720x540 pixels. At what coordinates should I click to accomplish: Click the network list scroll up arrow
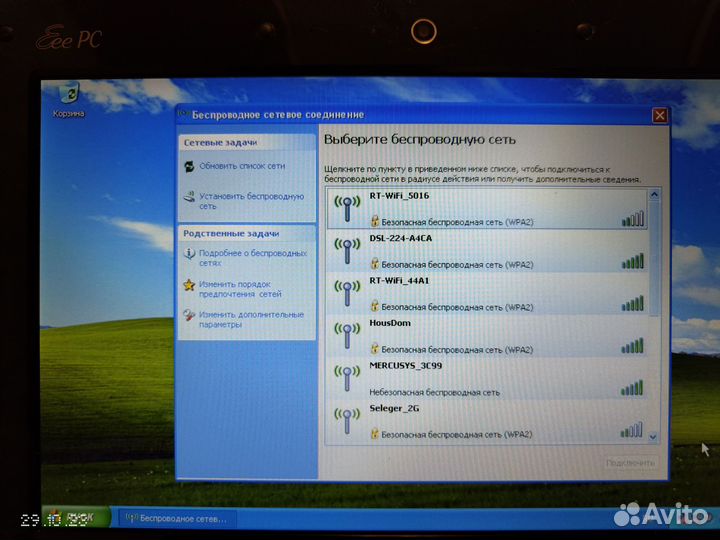pos(654,195)
